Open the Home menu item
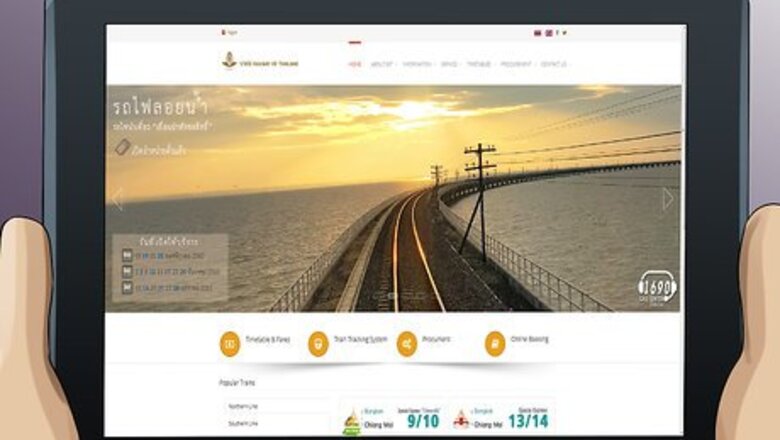The image size is (780, 440). coord(355,63)
